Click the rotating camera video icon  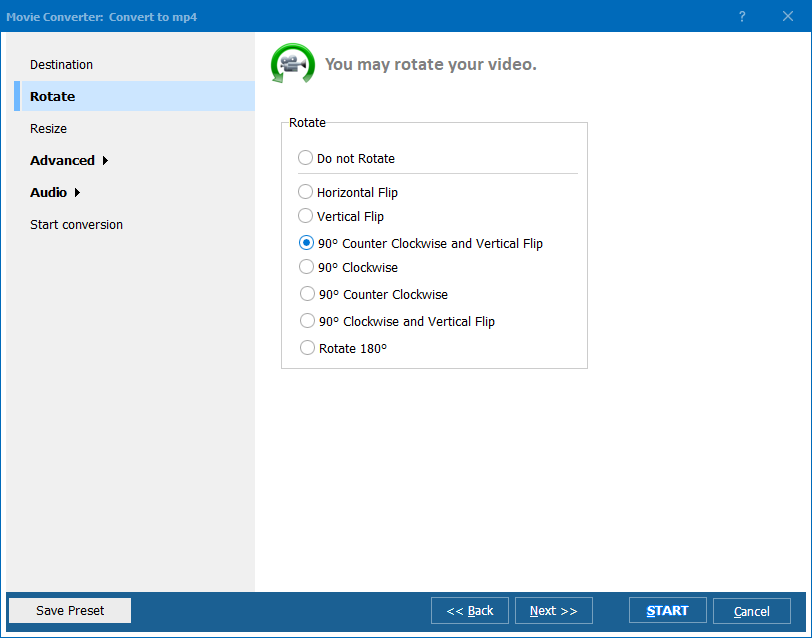point(292,64)
